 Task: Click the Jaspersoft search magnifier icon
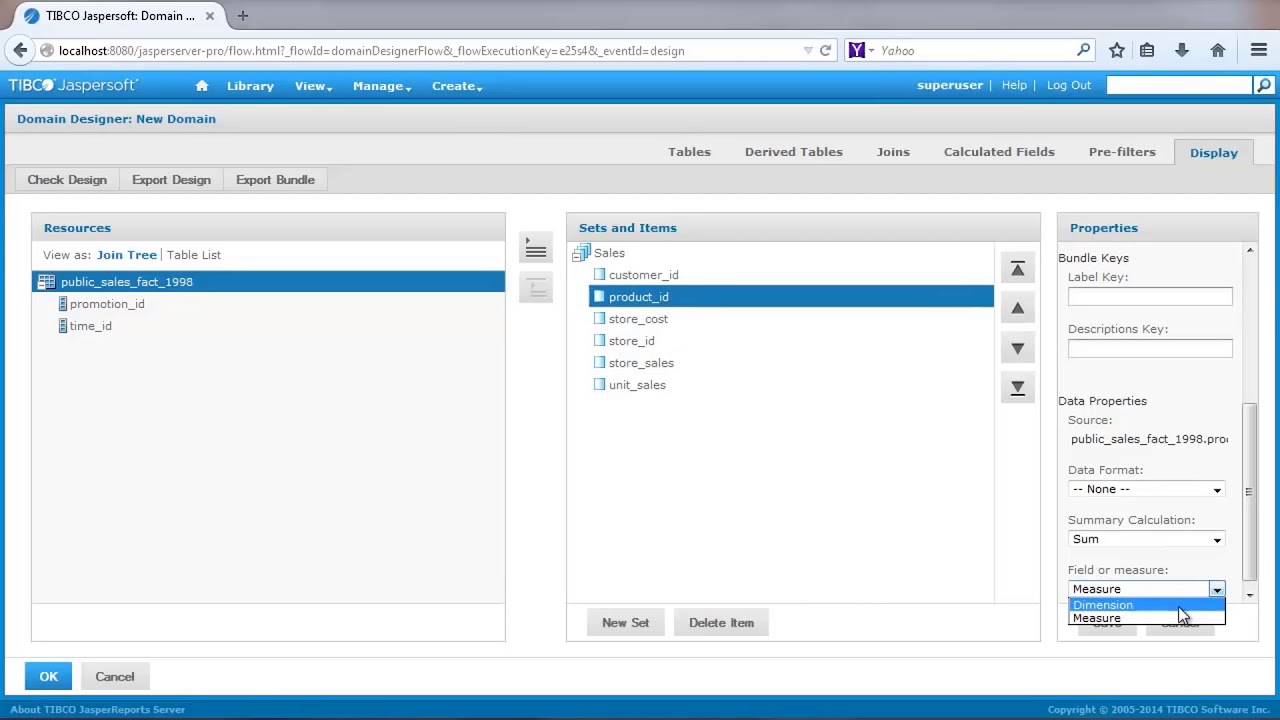tap(1264, 86)
